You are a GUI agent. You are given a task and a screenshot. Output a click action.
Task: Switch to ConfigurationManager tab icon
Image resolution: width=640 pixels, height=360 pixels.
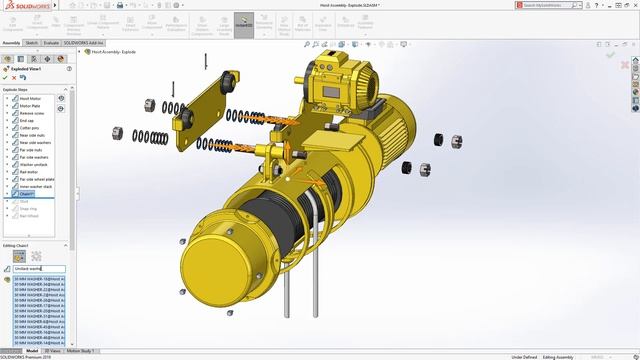(x=34, y=59)
